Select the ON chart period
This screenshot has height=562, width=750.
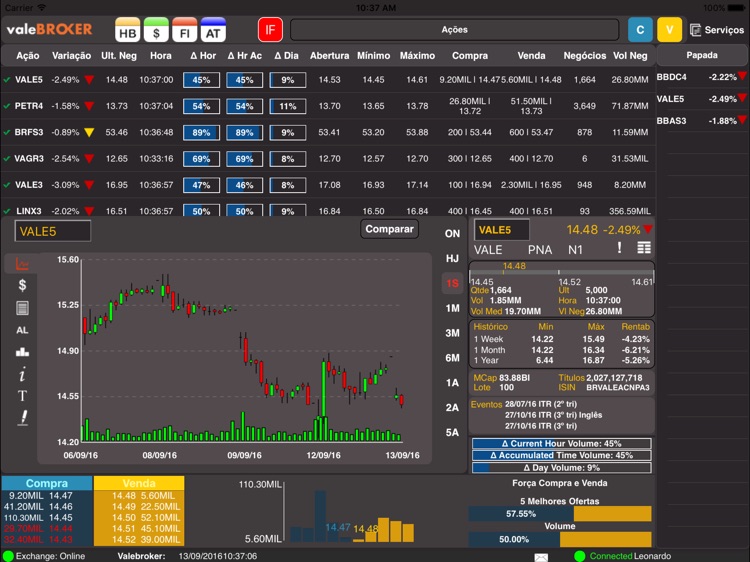pyautogui.click(x=452, y=233)
